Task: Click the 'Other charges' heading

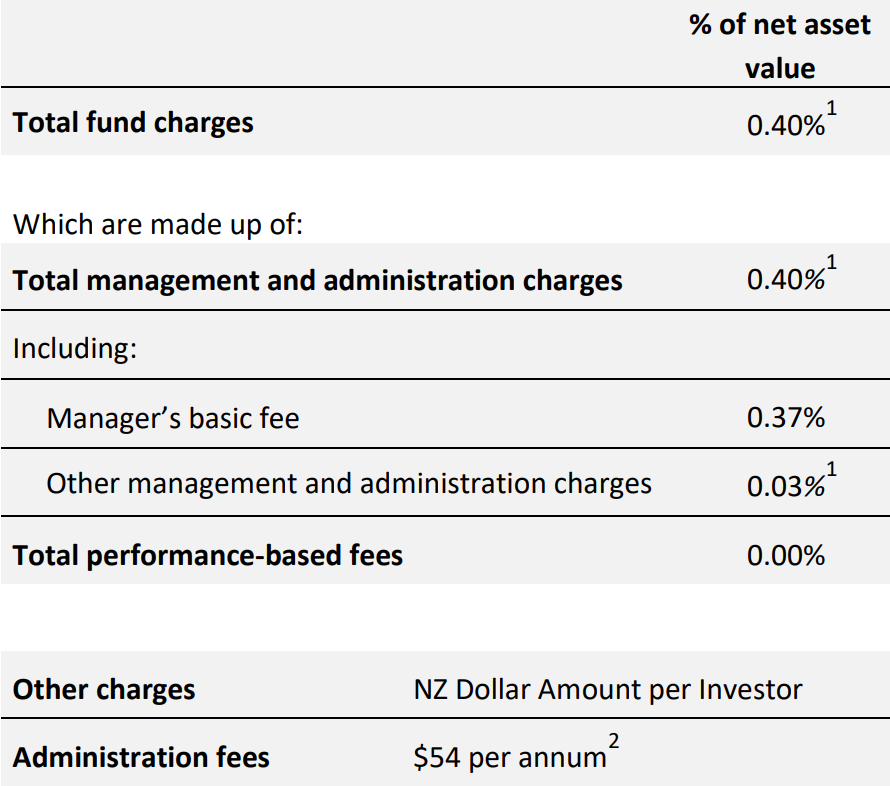Action: click(104, 689)
